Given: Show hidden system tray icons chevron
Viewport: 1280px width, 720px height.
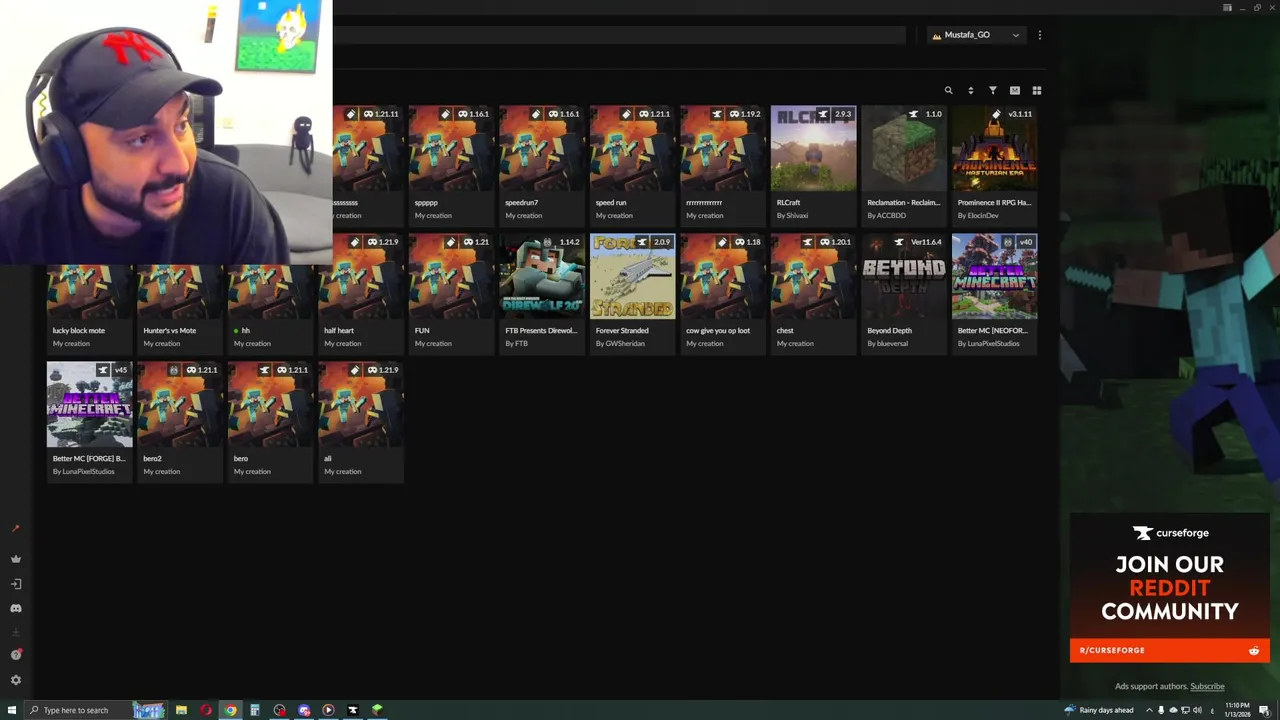Looking at the screenshot, I should (1148, 710).
